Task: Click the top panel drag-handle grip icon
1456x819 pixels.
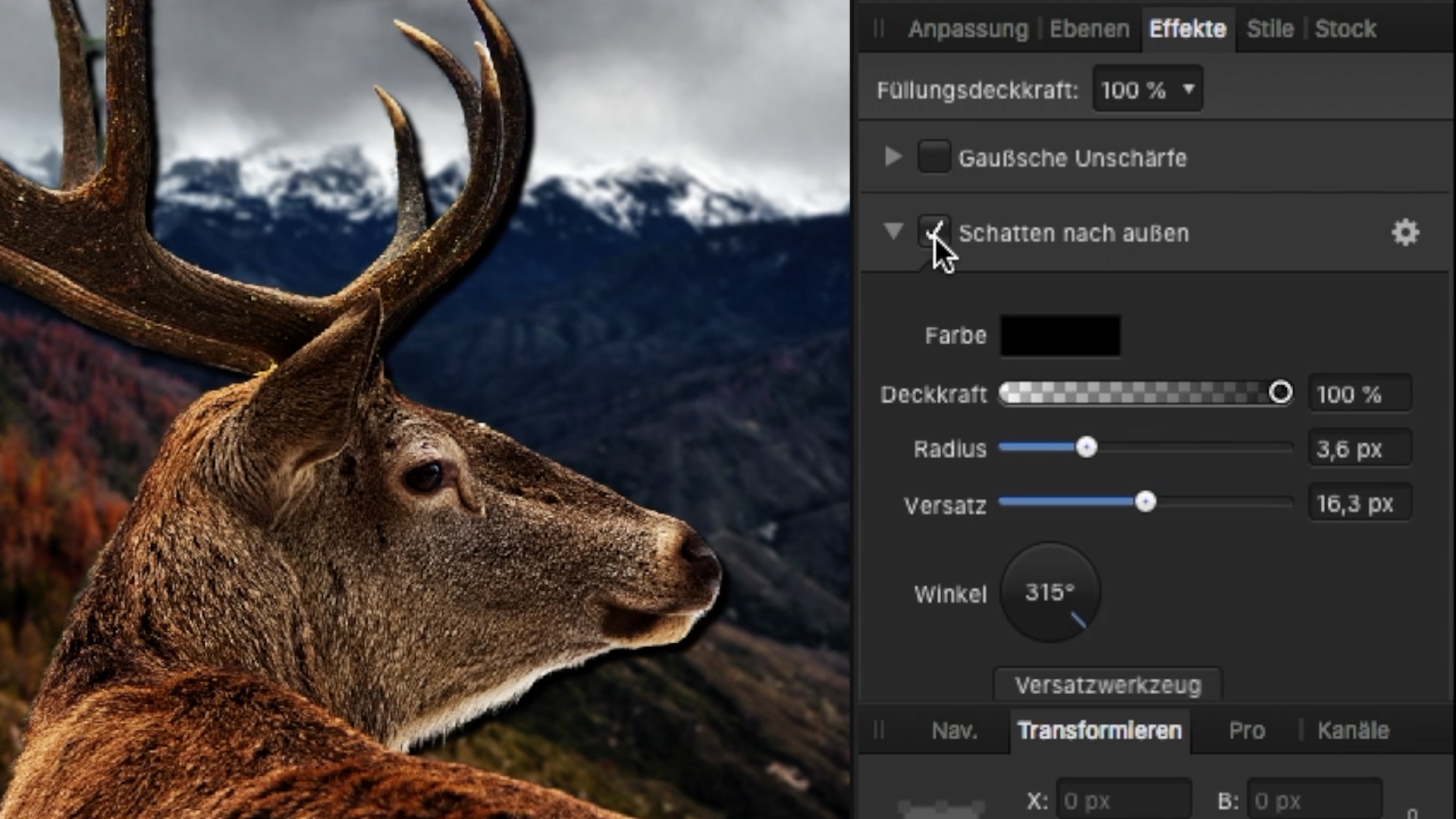Action: tap(879, 29)
